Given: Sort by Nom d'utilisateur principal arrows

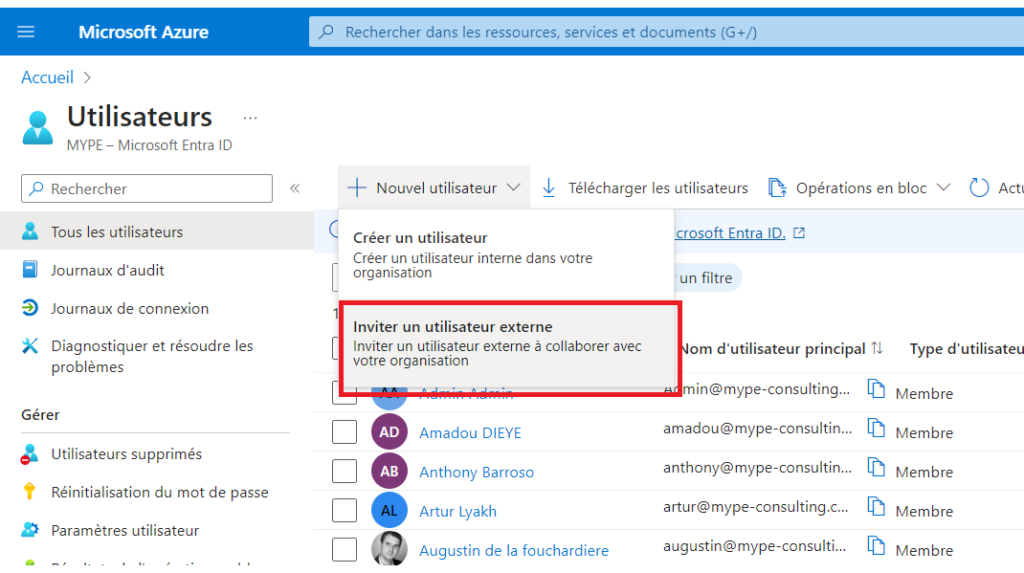Looking at the screenshot, I should pyautogui.click(x=877, y=348).
